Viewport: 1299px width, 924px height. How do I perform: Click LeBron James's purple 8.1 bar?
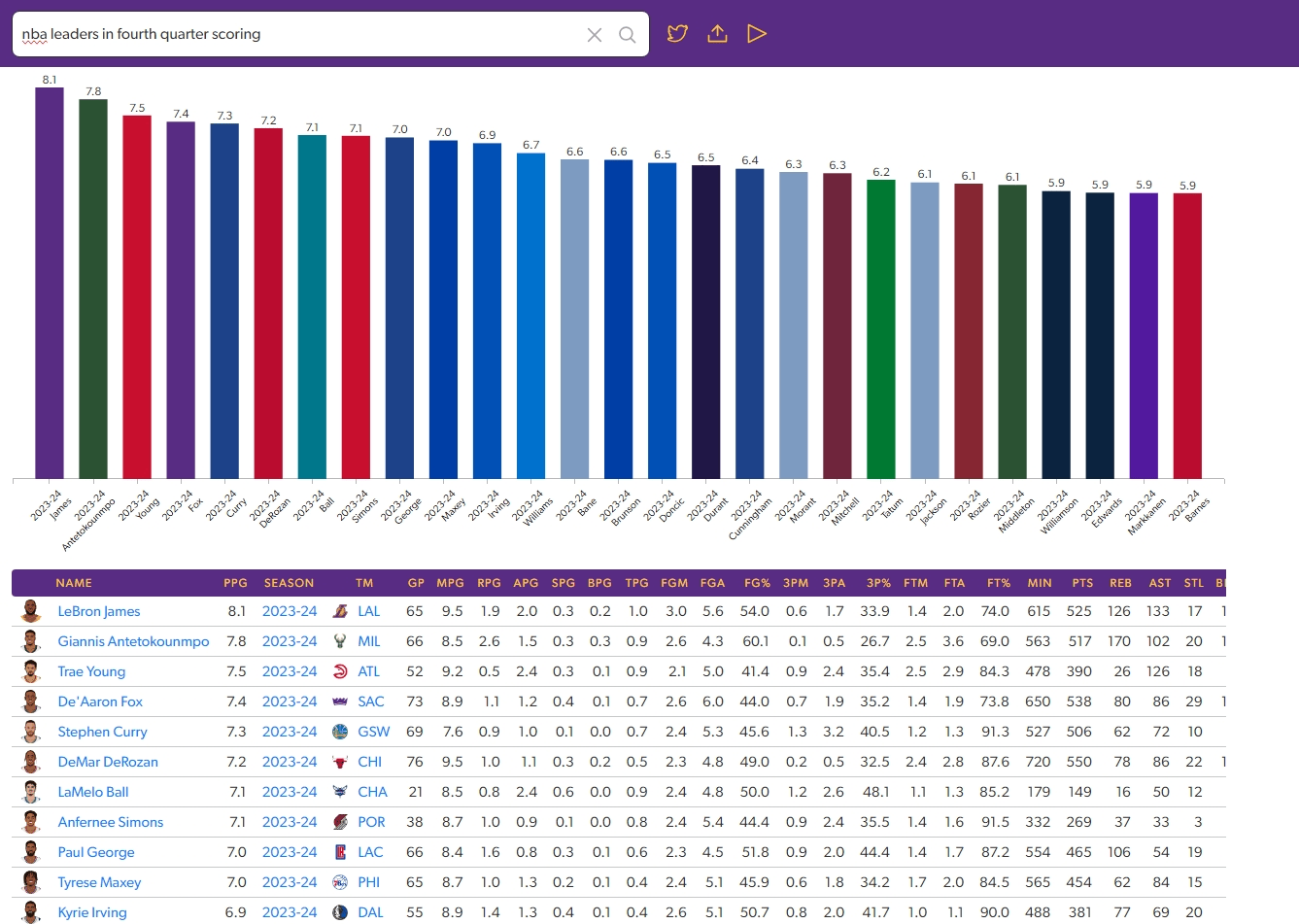click(50, 284)
